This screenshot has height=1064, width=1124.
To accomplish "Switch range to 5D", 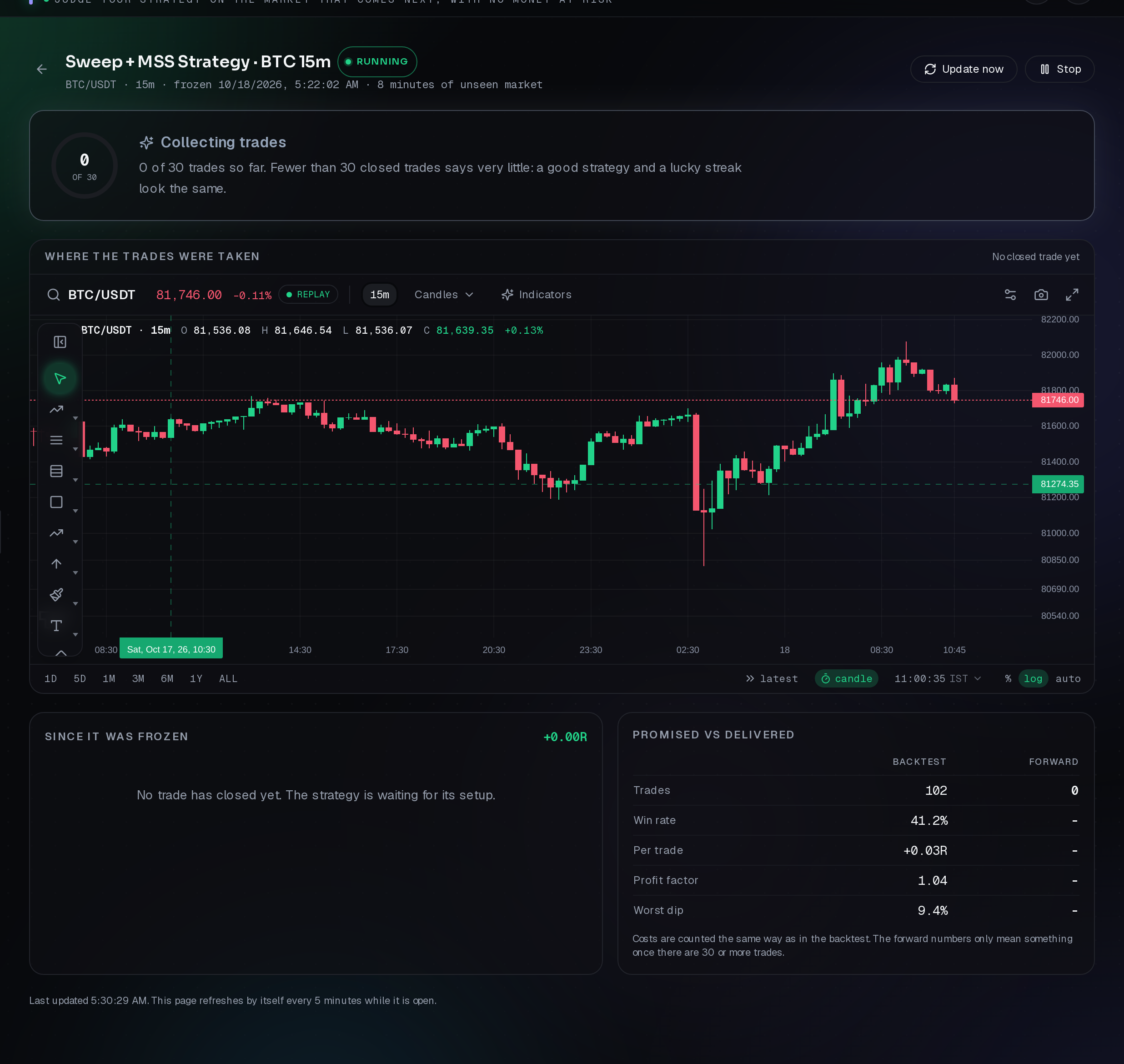I will (x=80, y=679).
